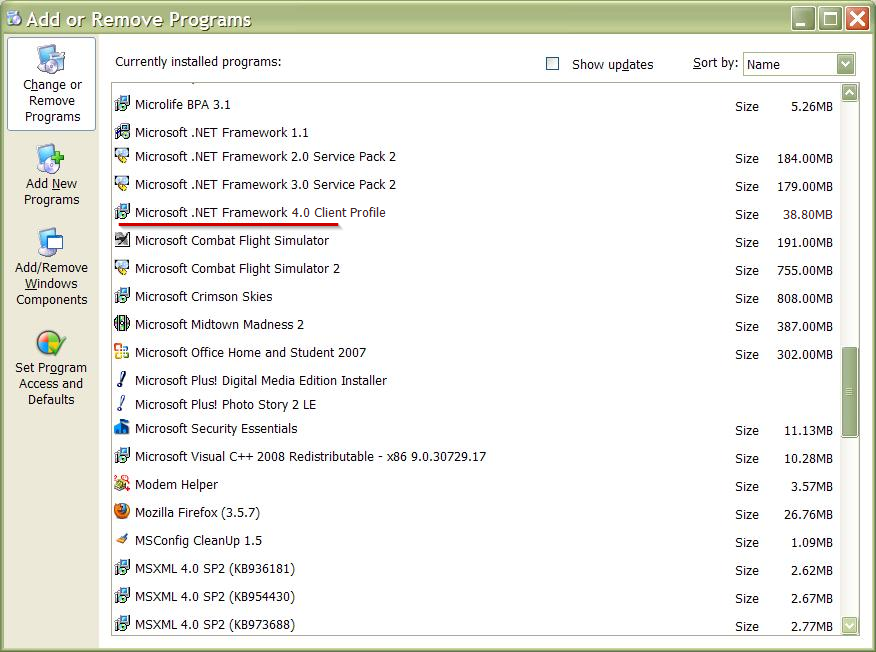Open Change or Remove Programs view
876x652 pixels.
pos(52,85)
